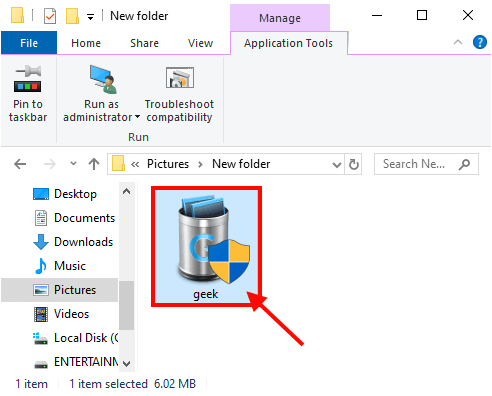Click New folder in address breadcrumb
This screenshot has width=492, height=396.
pyautogui.click(x=241, y=164)
